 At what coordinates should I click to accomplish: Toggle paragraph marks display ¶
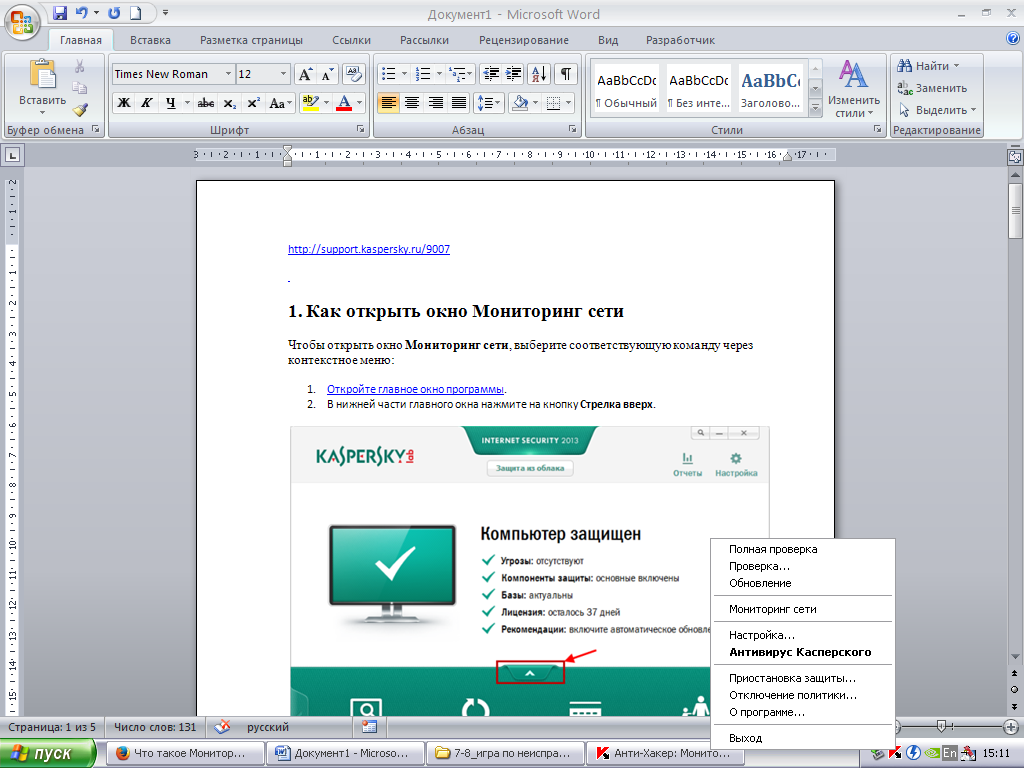pos(566,74)
